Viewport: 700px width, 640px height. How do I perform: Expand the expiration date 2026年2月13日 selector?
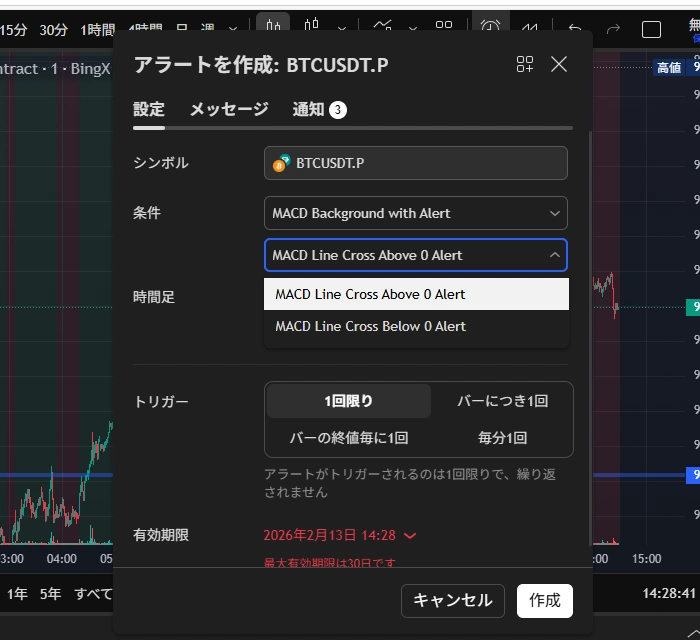click(x=339, y=536)
